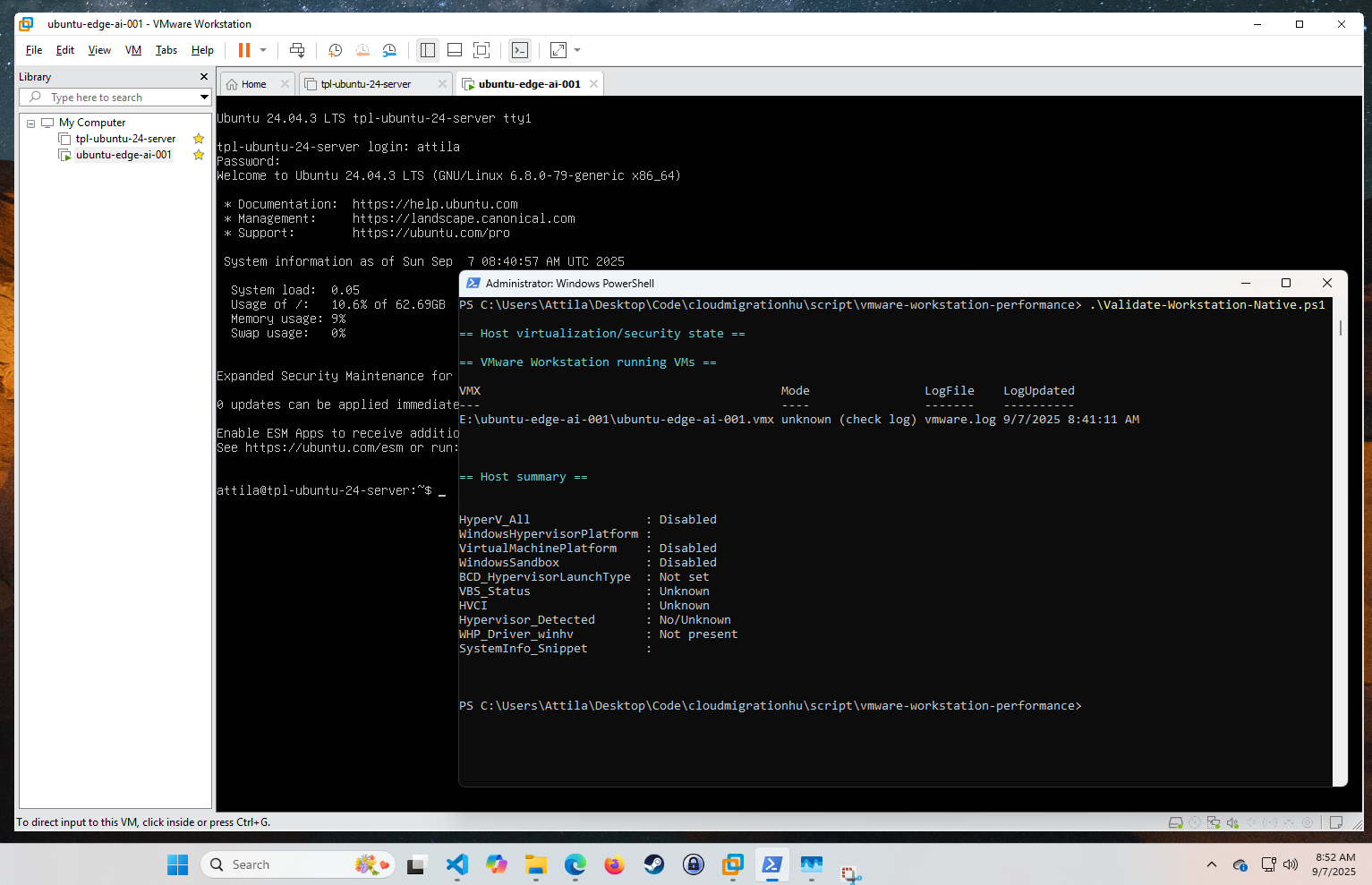The width and height of the screenshot is (1372, 885).
Task: Send Ctrl+Alt+Del to the guest OS
Action: pyautogui.click(x=298, y=50)
